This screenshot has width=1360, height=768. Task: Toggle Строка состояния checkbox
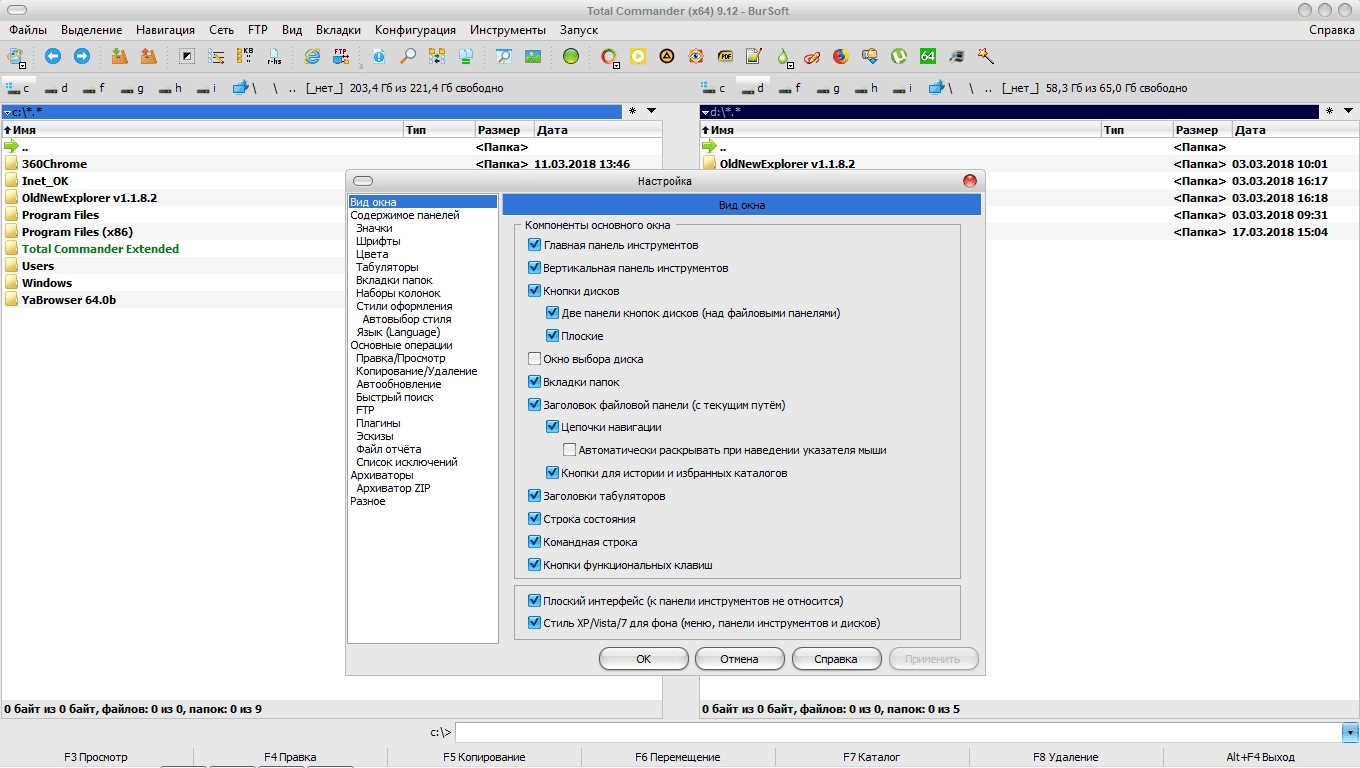pyautogui.click(x=534, y=519)
